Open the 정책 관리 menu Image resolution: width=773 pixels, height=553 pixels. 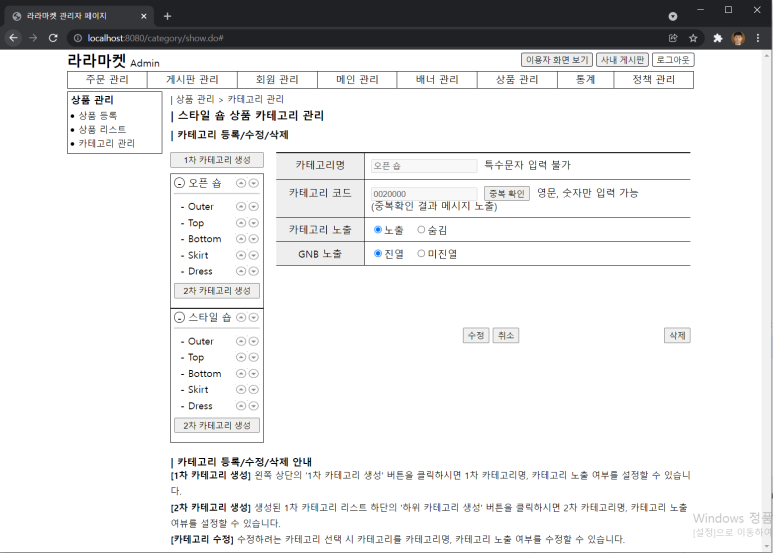coord(654,79)
